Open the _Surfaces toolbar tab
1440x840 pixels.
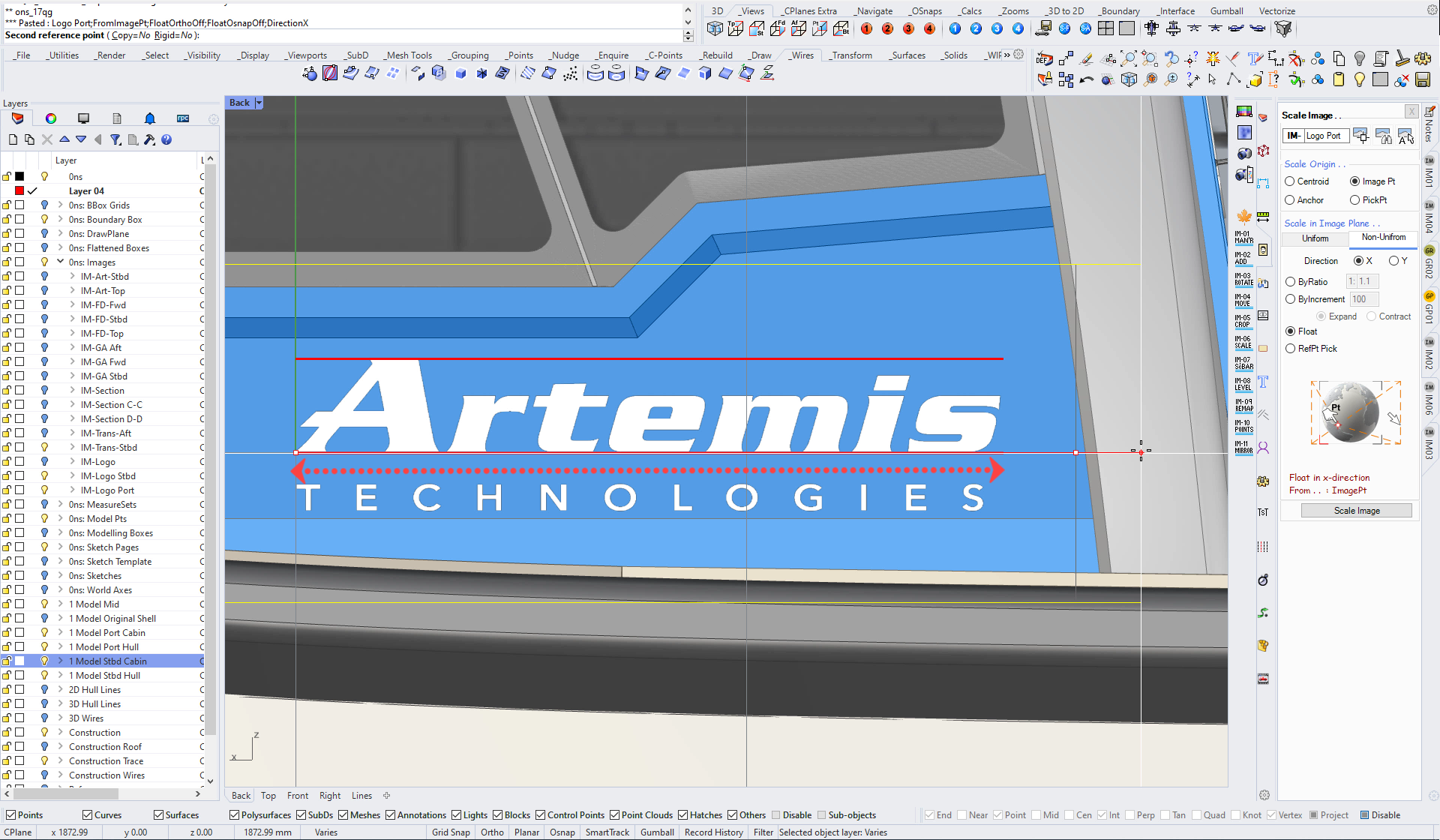point(907,55)
